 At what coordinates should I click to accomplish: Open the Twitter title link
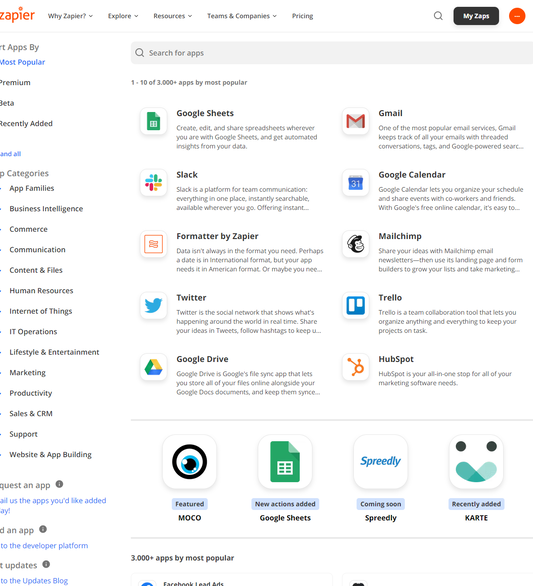click(x=191, y=298)
